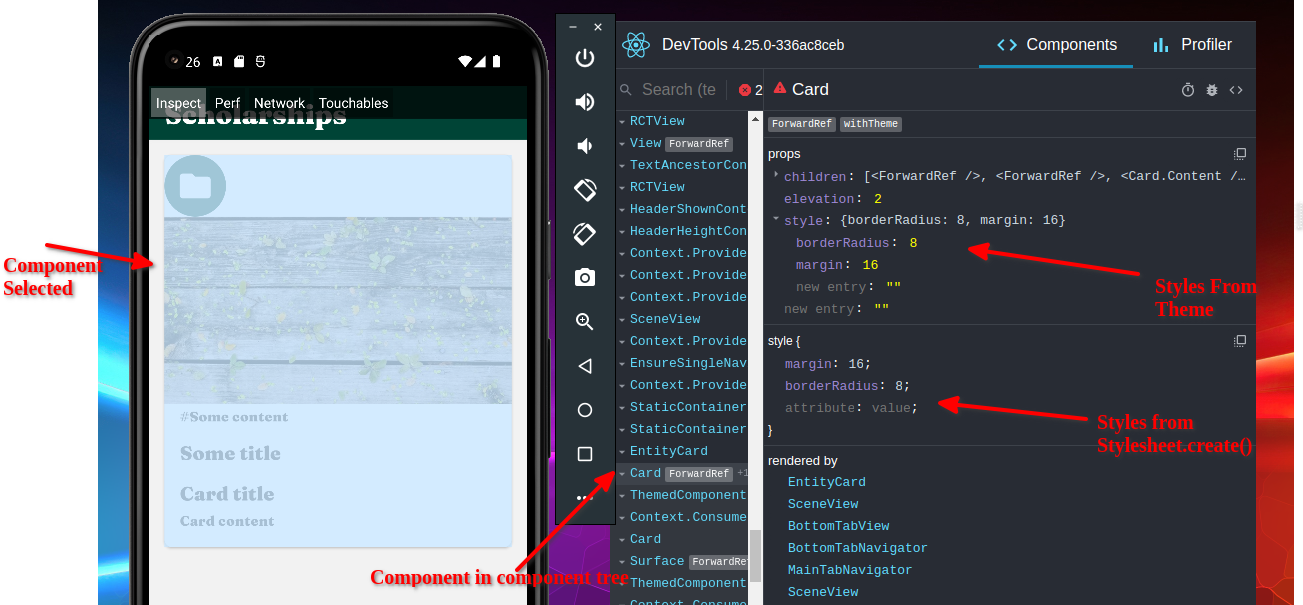Collapse the HeaderShownCont node arrow

pos(622,210)
